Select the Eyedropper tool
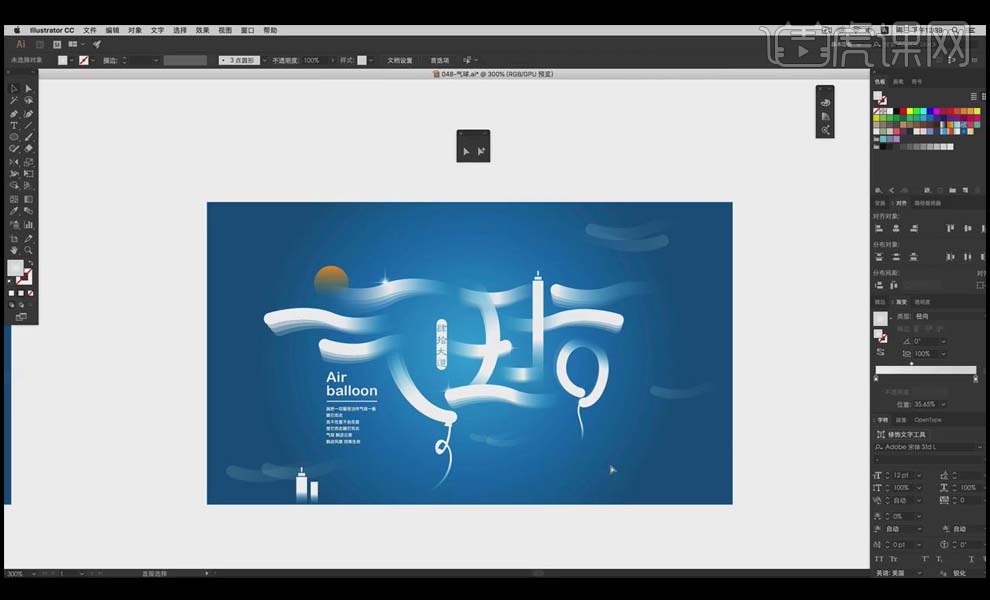990x600 pixels. point(13,211)
